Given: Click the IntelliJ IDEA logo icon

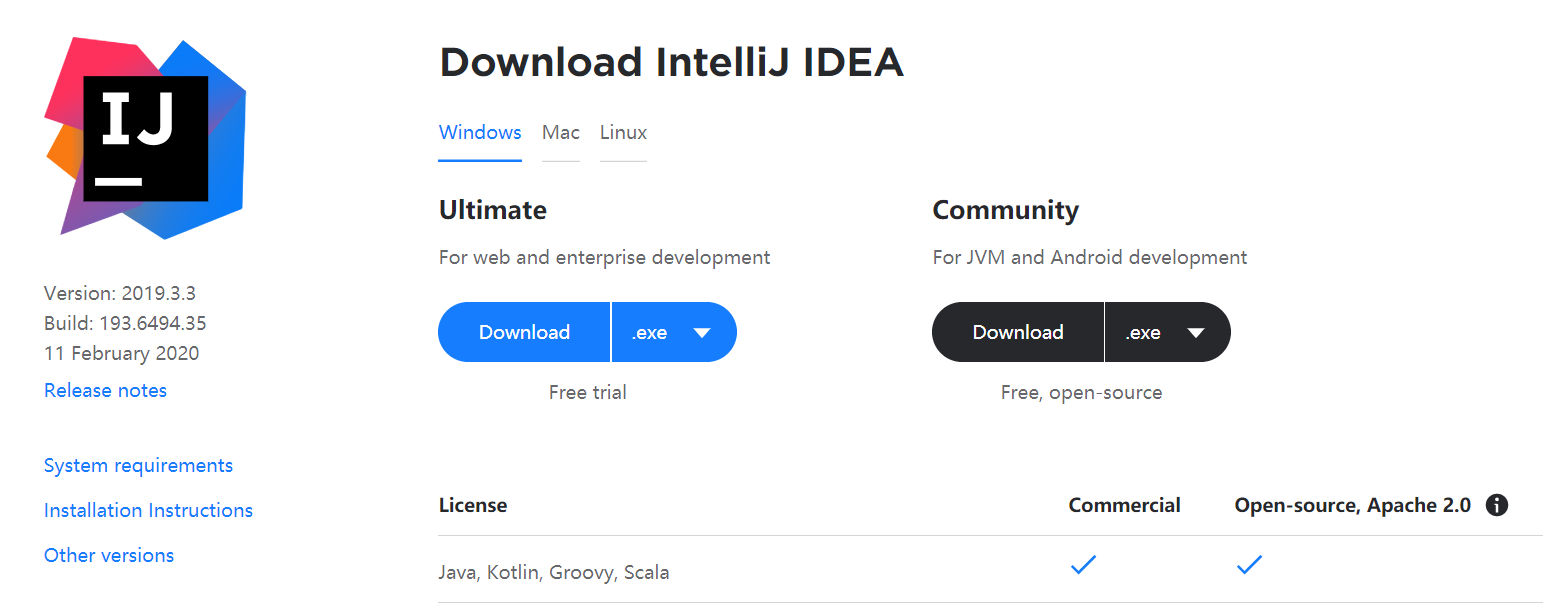Looking at the screenshot, I should [147, 137].
